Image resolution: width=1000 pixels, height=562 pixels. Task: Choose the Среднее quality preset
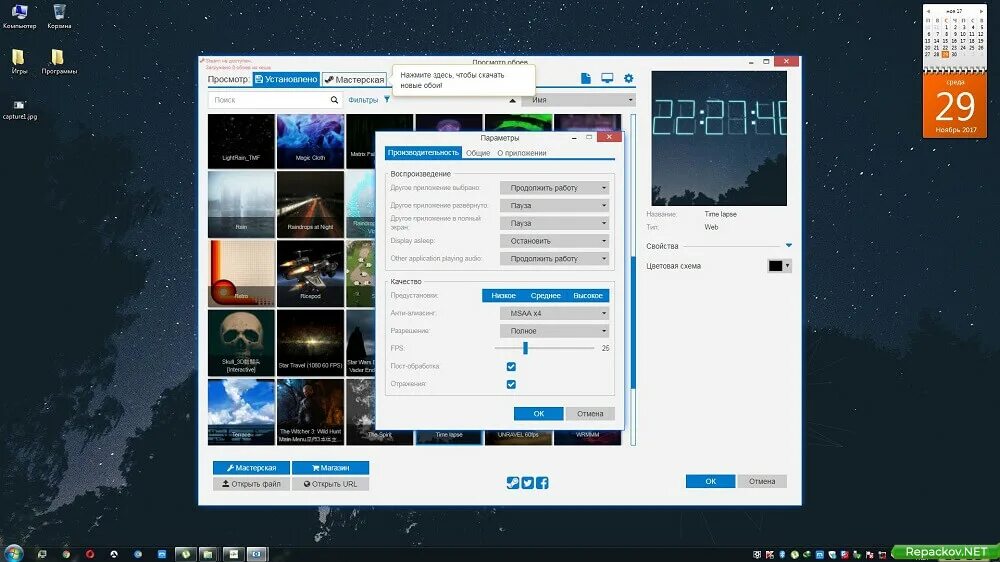(x=545, y=295)
